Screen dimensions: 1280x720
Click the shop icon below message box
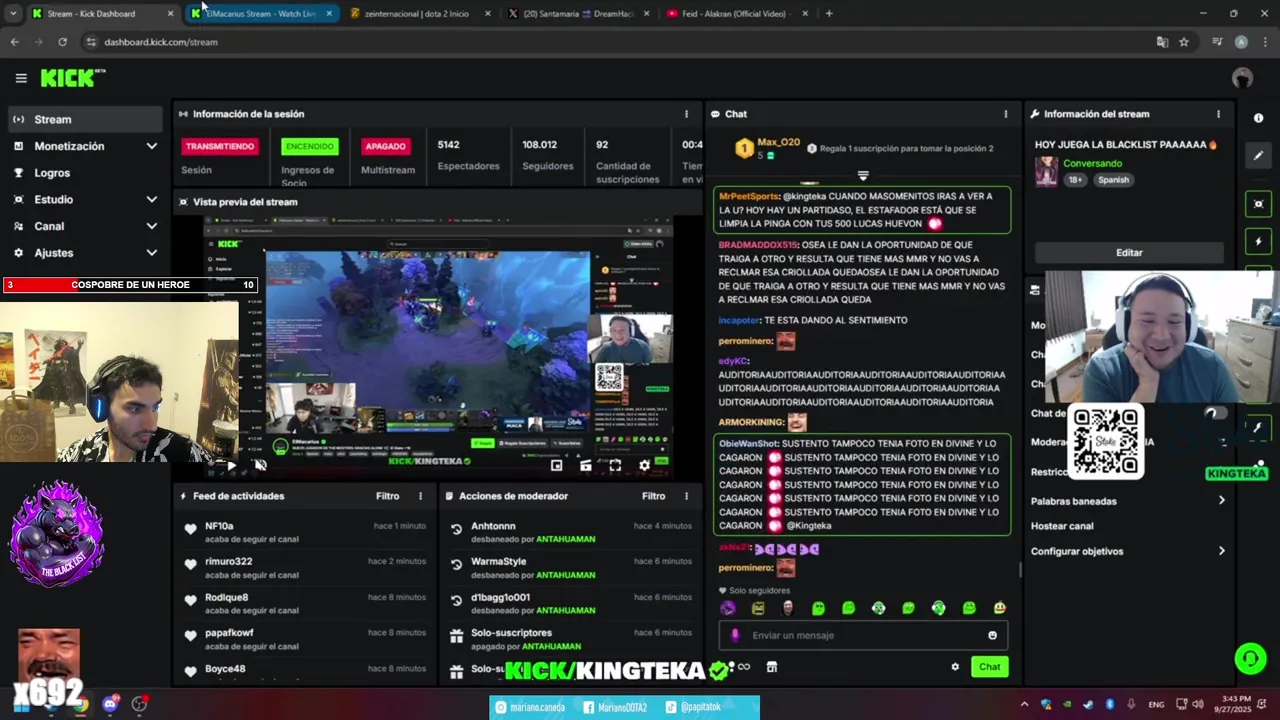[x=771, y=667]
